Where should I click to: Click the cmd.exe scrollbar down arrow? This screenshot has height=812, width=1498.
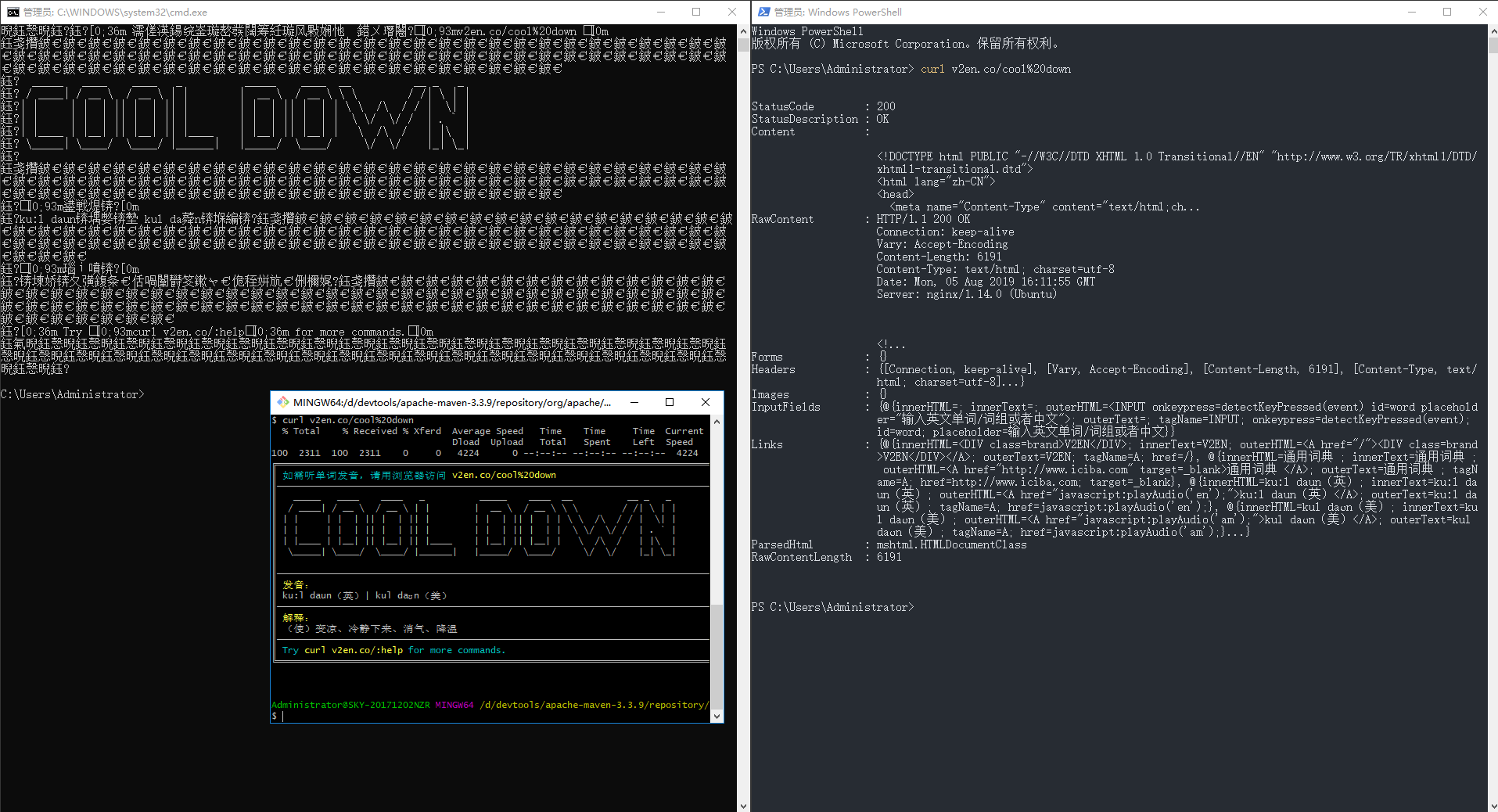point(743,806)
